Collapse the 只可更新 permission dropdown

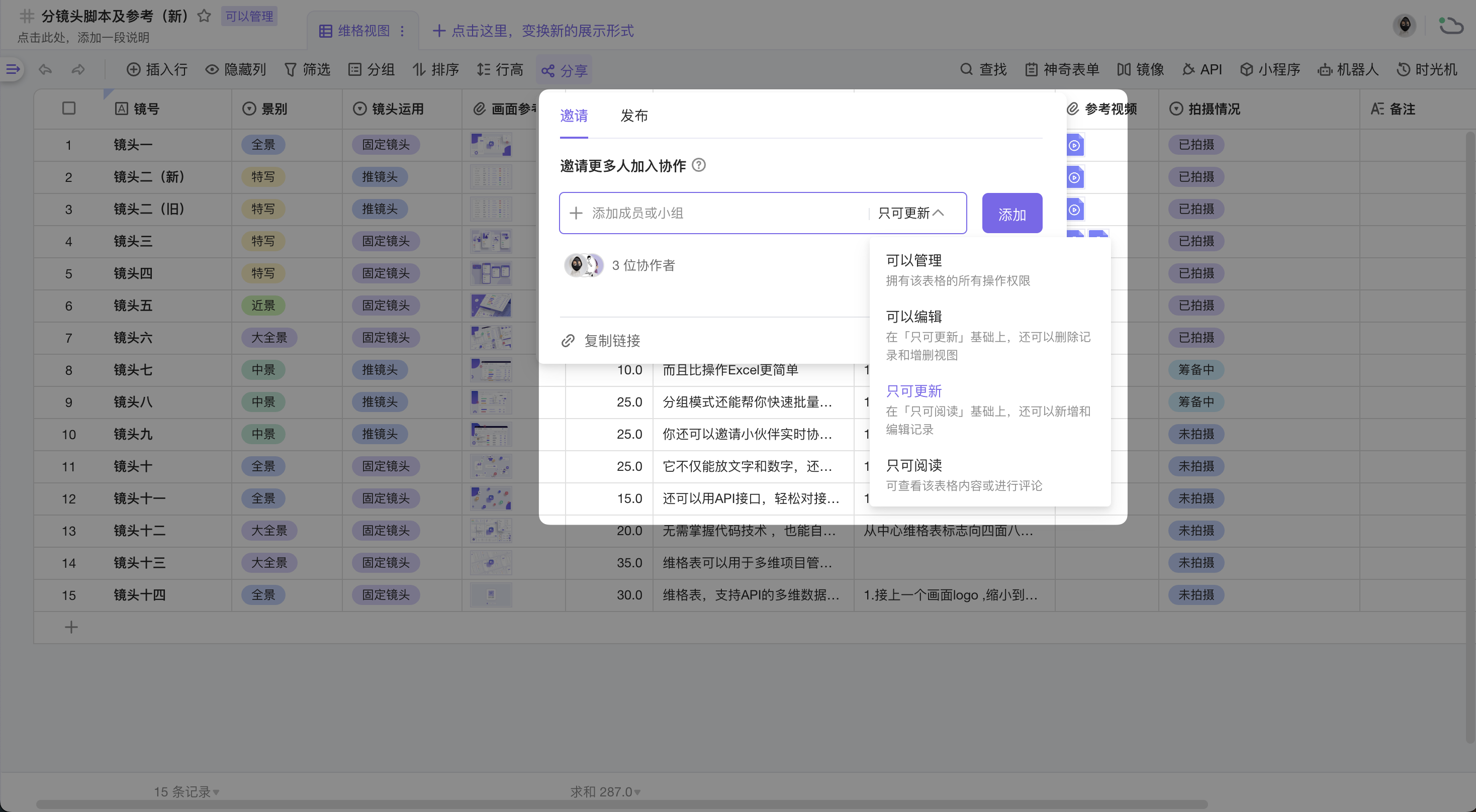[x=910, y=213]
